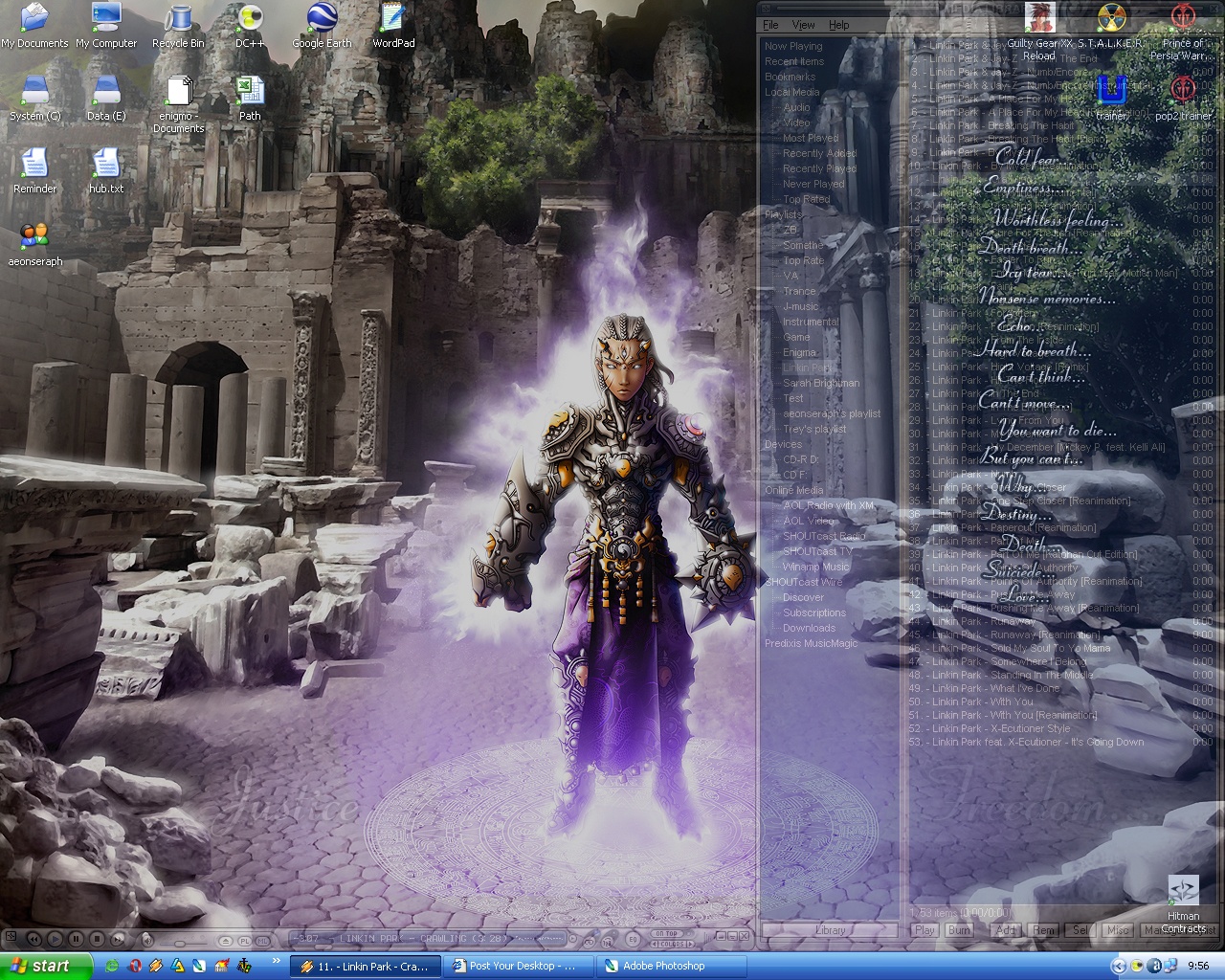
Task: Click the Burn button
Action: pos(959,930)
